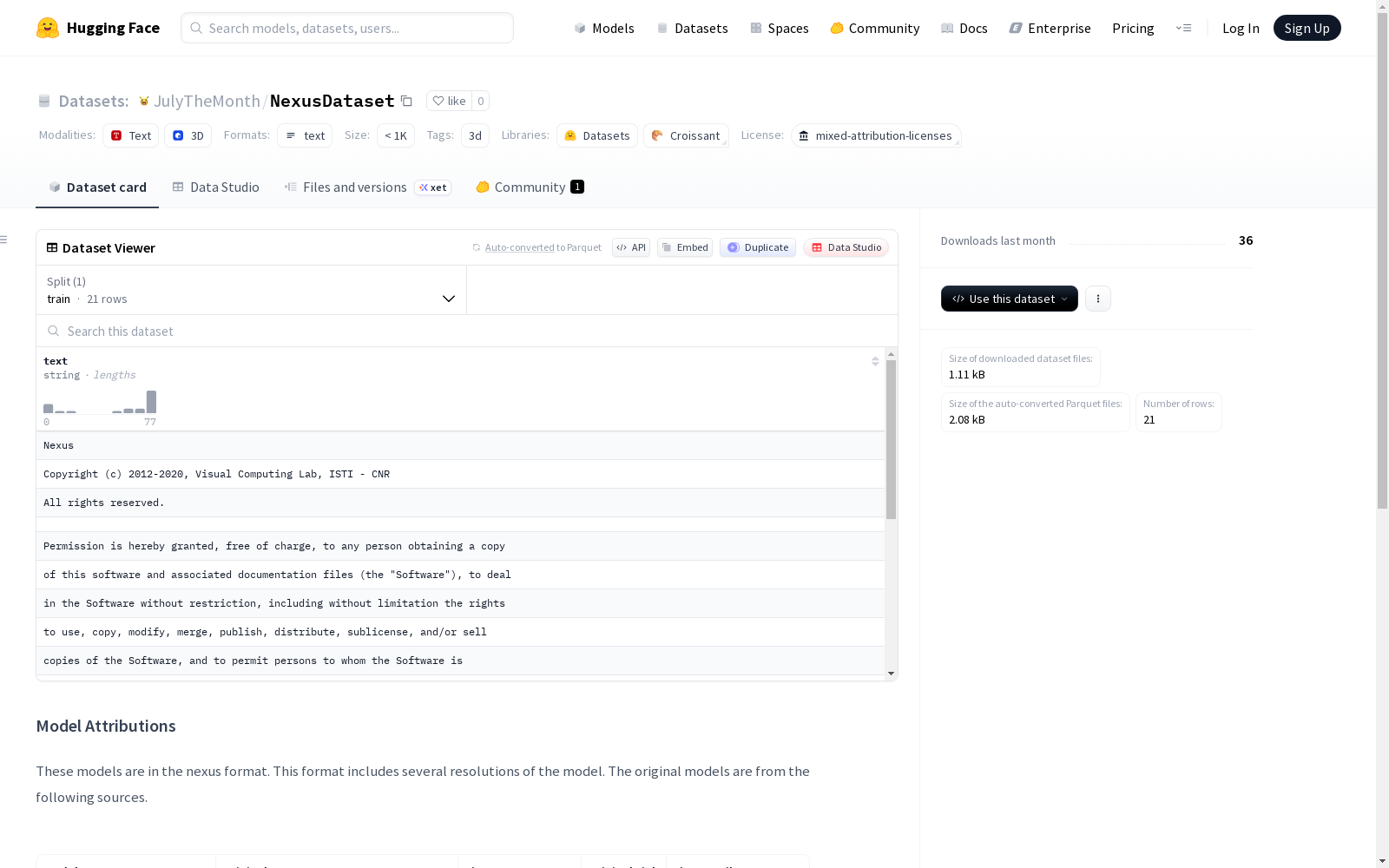Open the Files and versions tab

(x=367, y=187)
